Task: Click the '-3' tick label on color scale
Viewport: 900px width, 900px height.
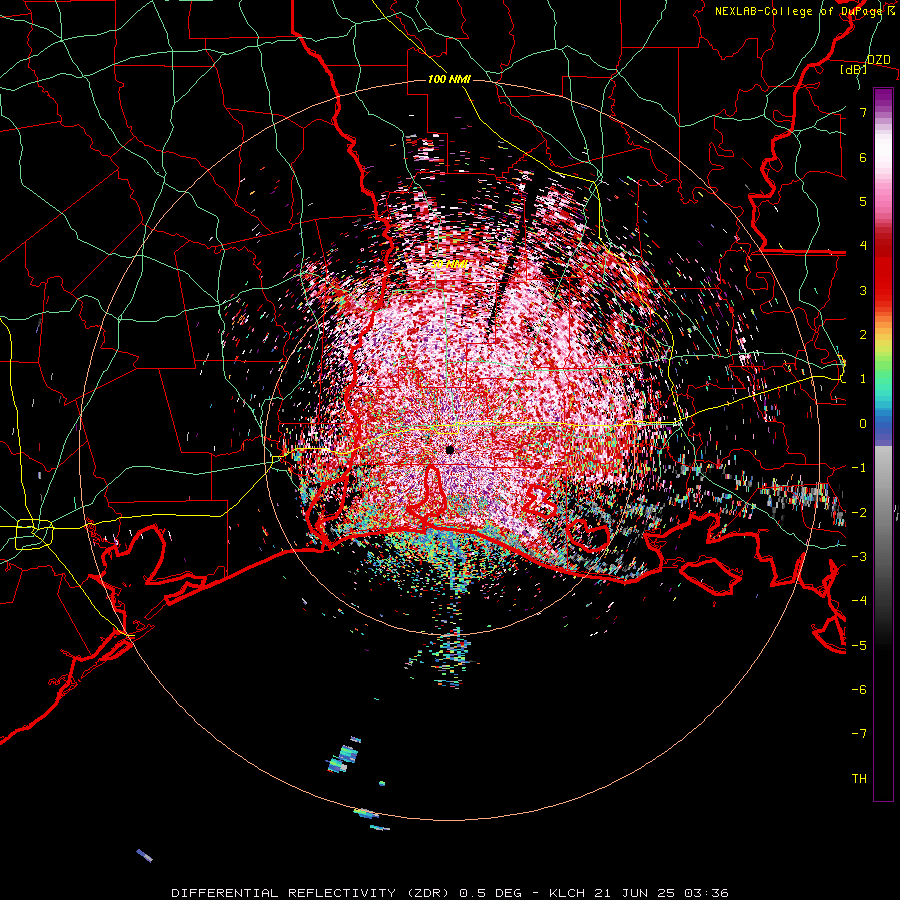Action: pyautogui.click(x=859, y=556)
